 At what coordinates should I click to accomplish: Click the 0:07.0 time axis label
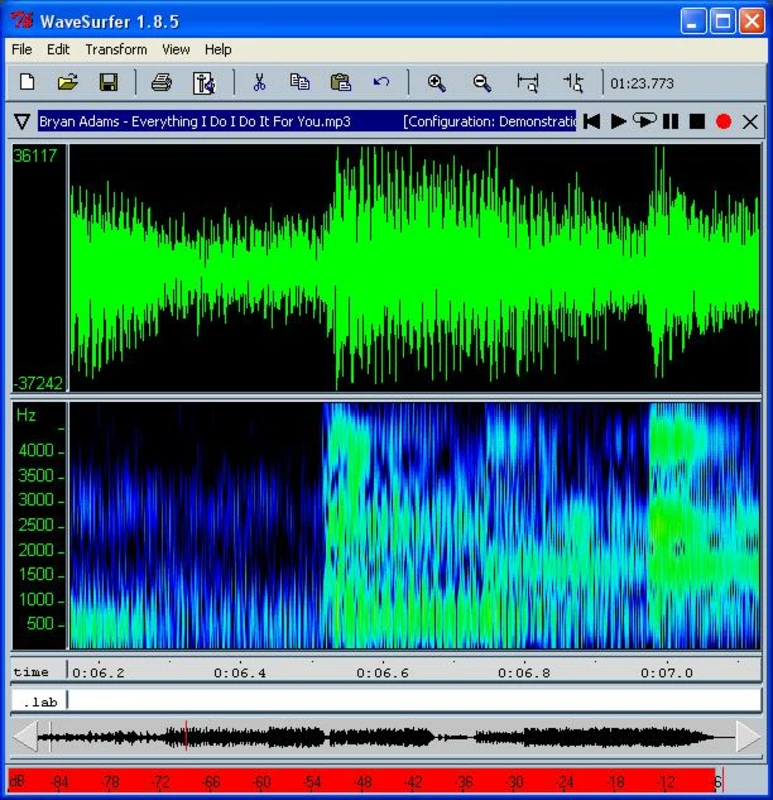(x=667, y=673)
